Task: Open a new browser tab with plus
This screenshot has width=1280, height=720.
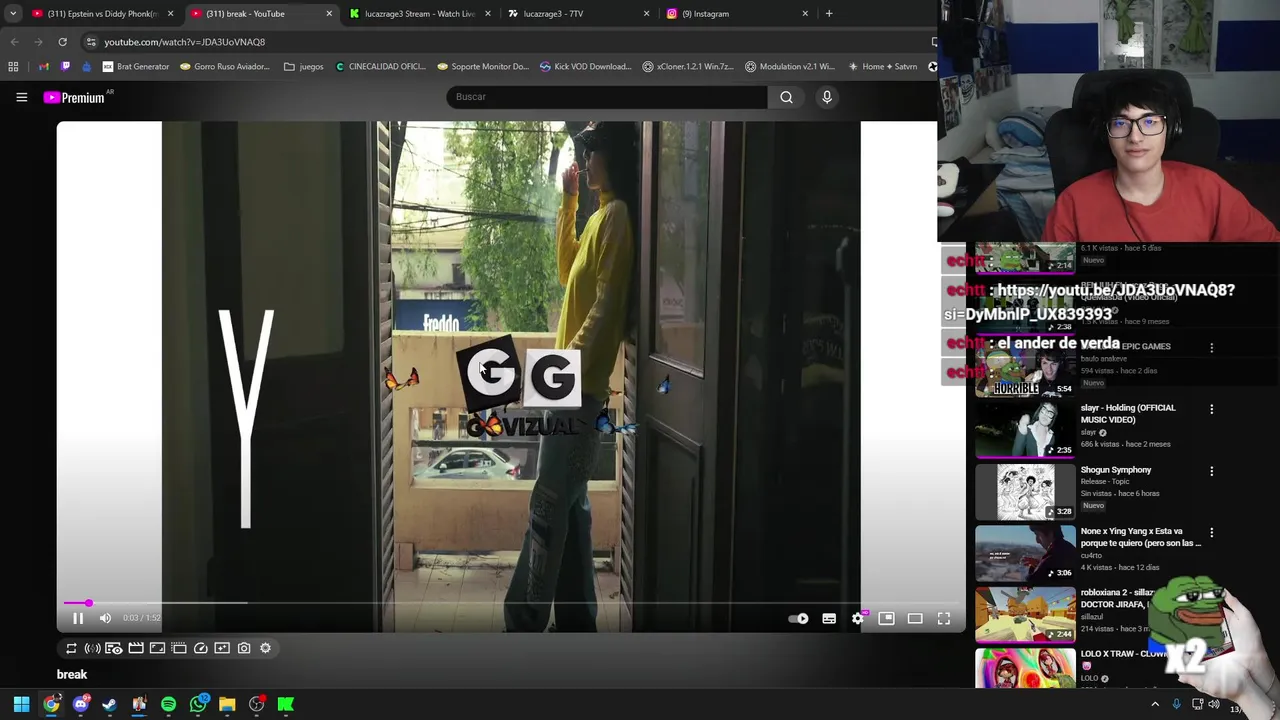Action: pos(829,14)
